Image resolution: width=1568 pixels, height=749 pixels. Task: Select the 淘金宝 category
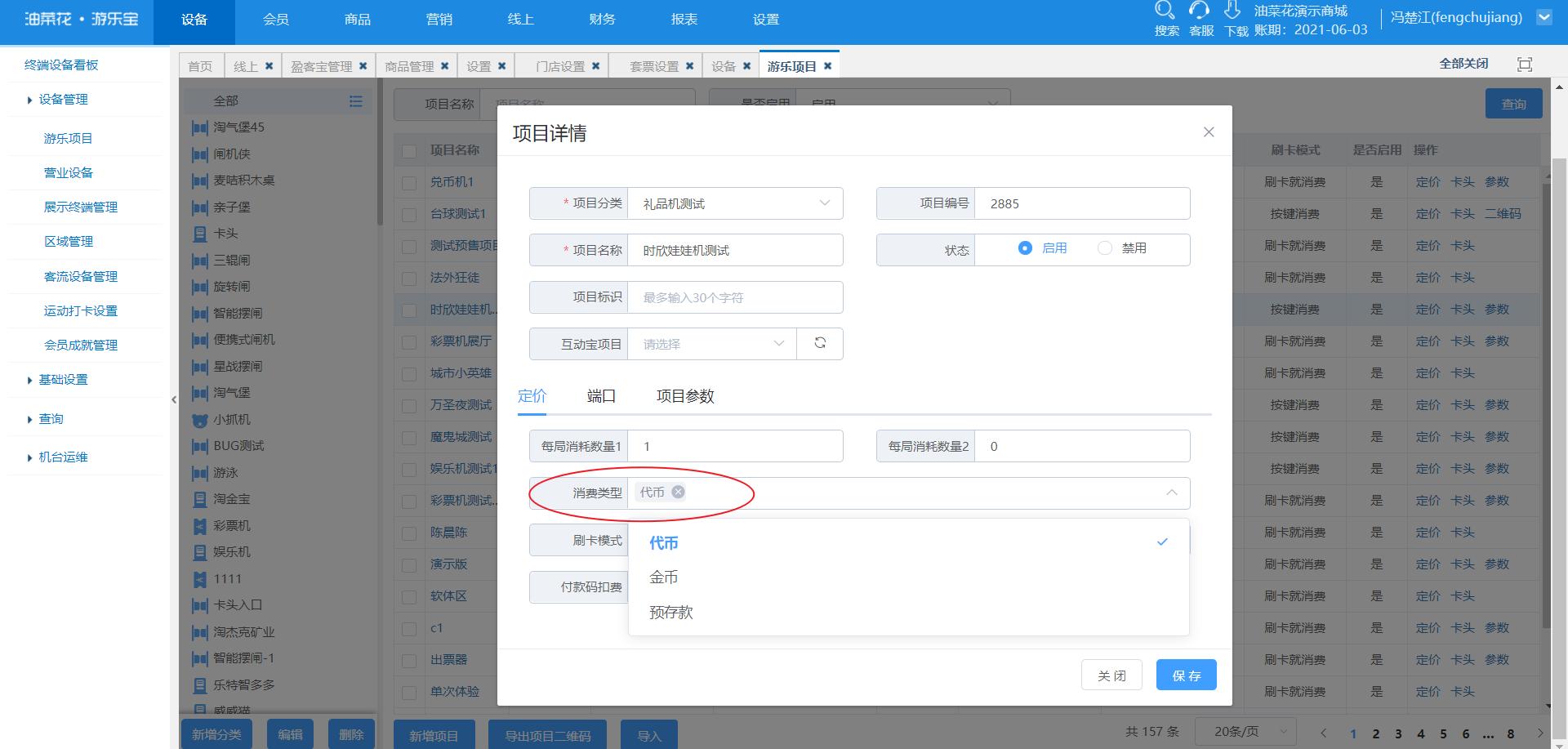(232, 499)
